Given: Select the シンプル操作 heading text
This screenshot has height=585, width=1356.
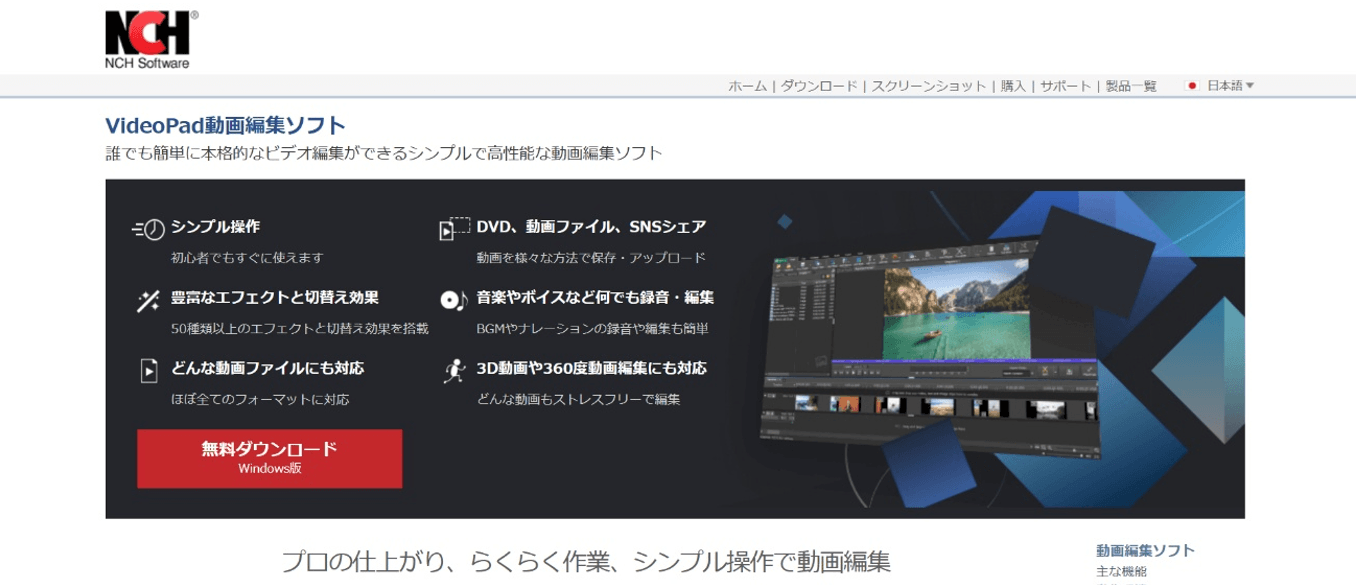Looking at the screenshot, I should (x=215, y=227).
